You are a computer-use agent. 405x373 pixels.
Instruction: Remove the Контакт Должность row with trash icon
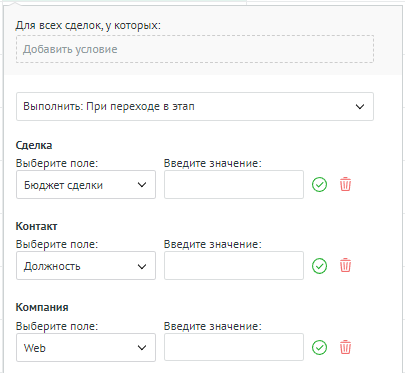coord(345,266)
